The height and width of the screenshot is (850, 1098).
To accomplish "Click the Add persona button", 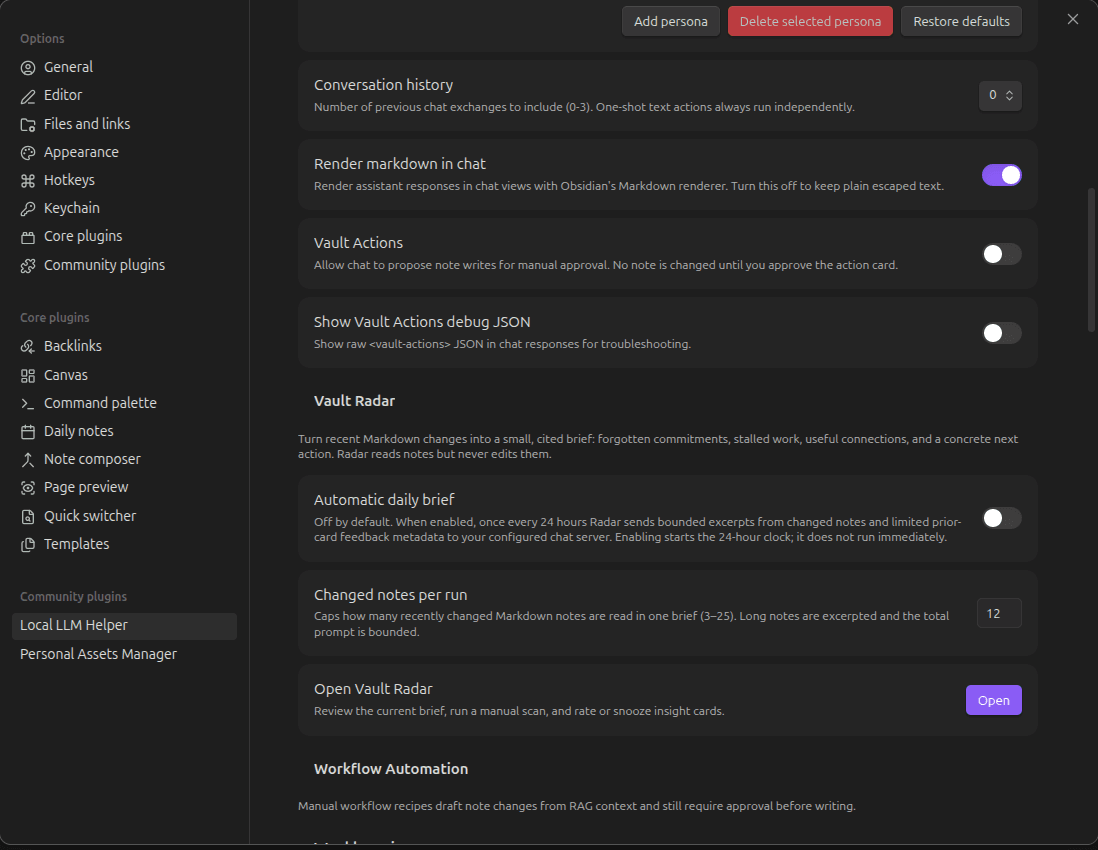I will click(x=671, y=21).
